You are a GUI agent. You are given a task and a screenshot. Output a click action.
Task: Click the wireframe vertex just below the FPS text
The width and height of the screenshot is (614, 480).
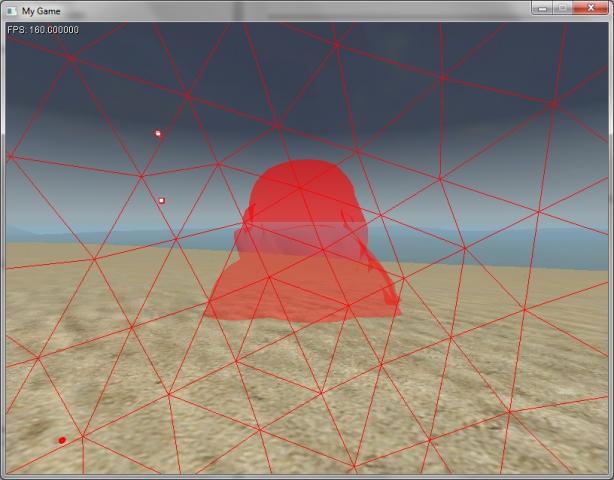click(x=71, y=58)
